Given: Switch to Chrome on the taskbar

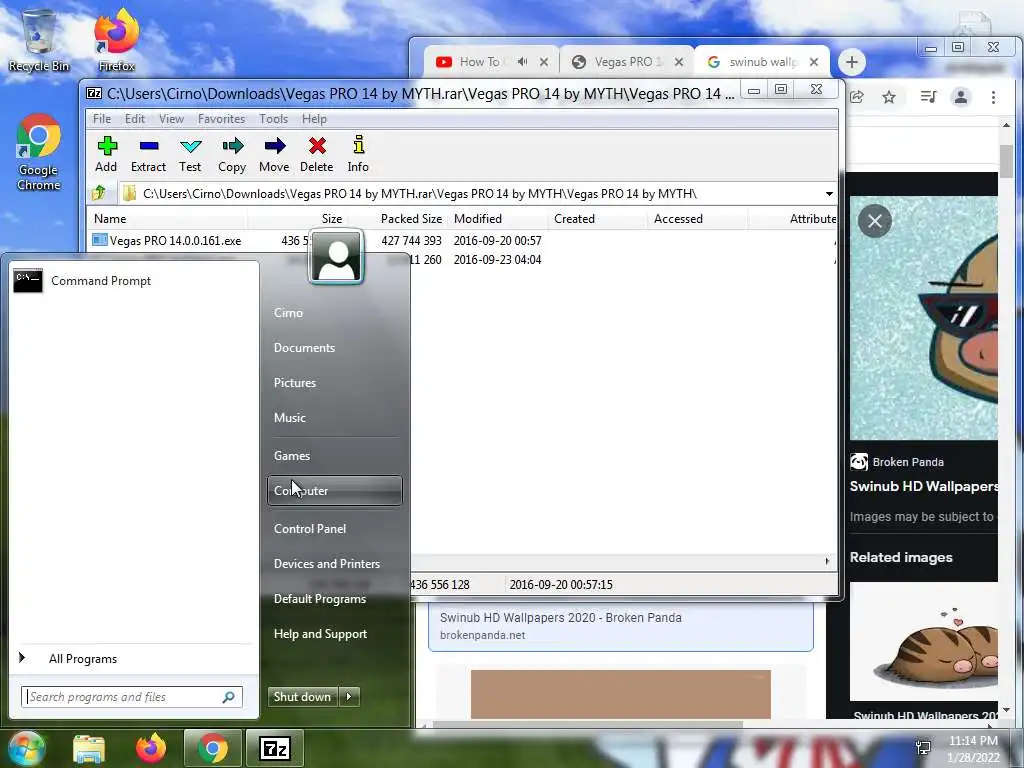Looking at the screenshot, I should coord(212,748).
